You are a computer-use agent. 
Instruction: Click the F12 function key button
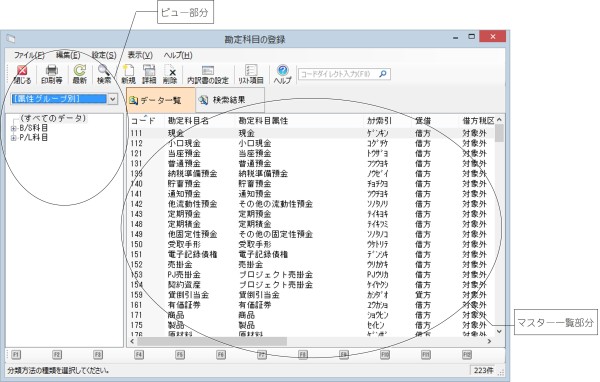point(466,354)
